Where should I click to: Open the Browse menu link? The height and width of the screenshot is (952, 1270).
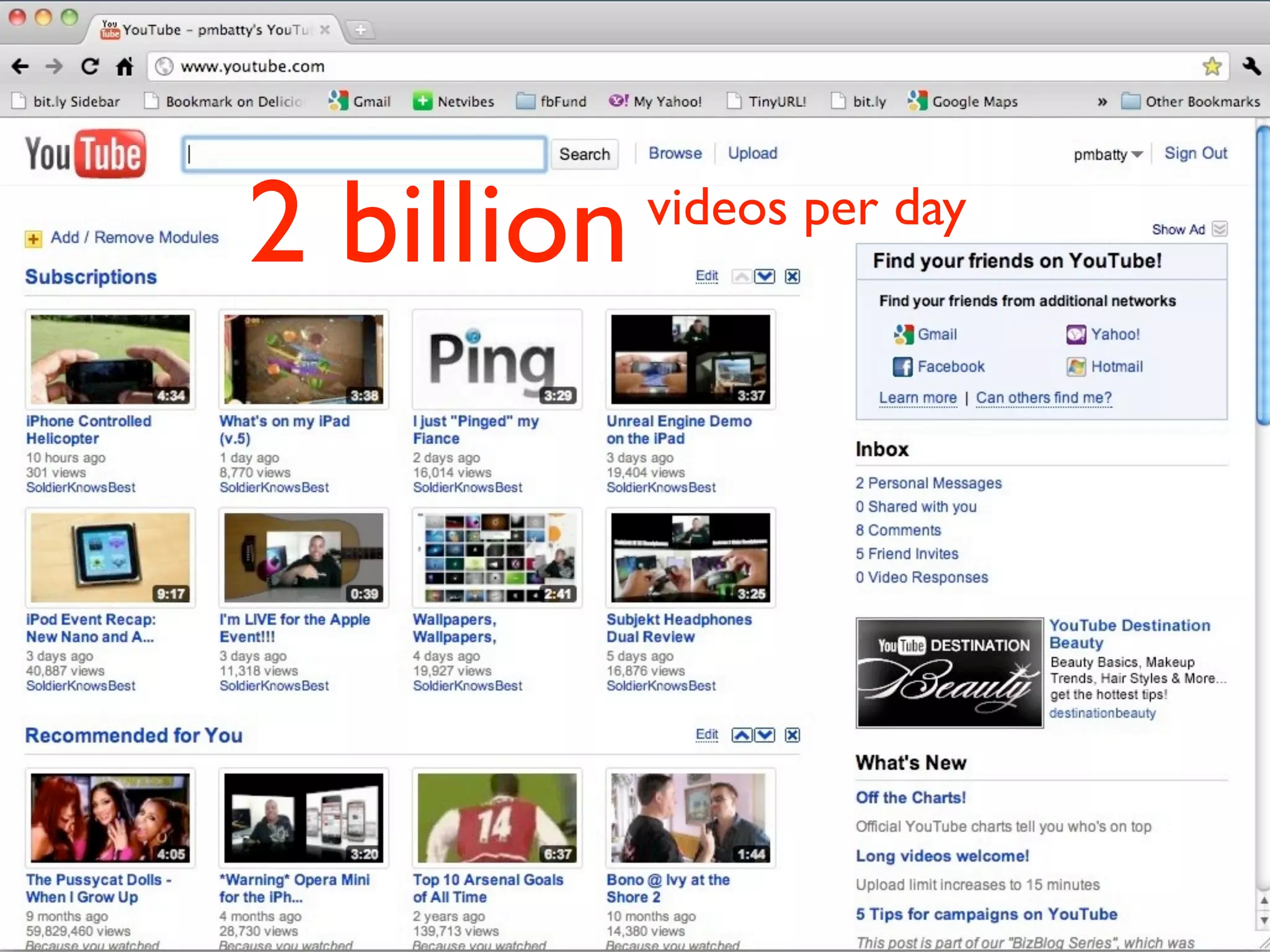click(675, 153)
